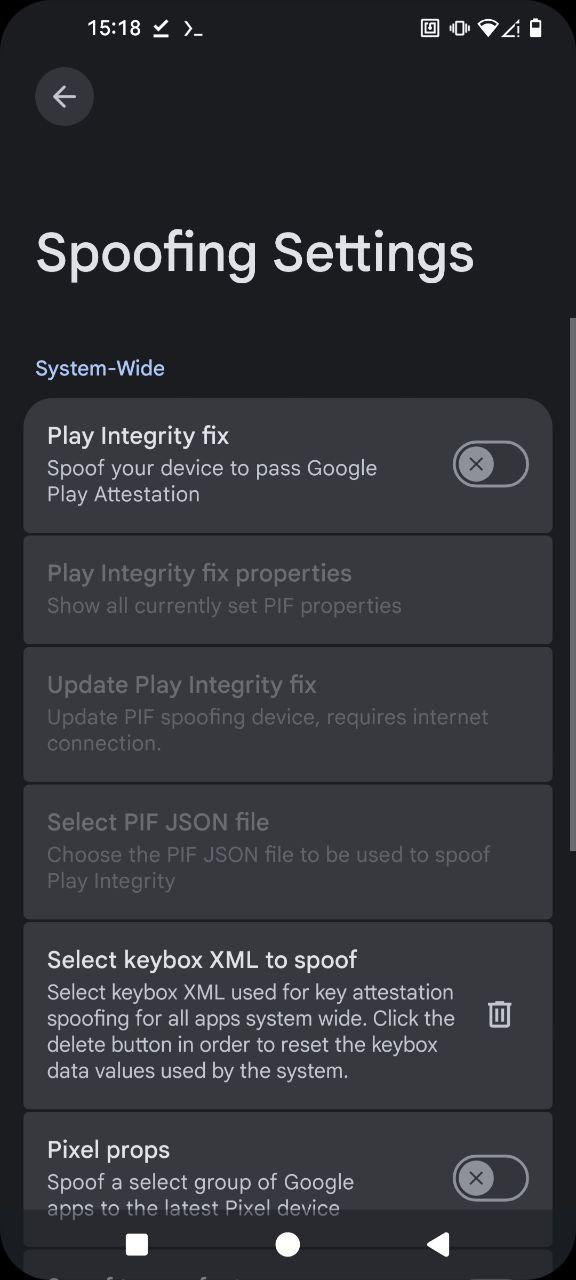Tap the Play Integrity fix description row

point(212,481)
